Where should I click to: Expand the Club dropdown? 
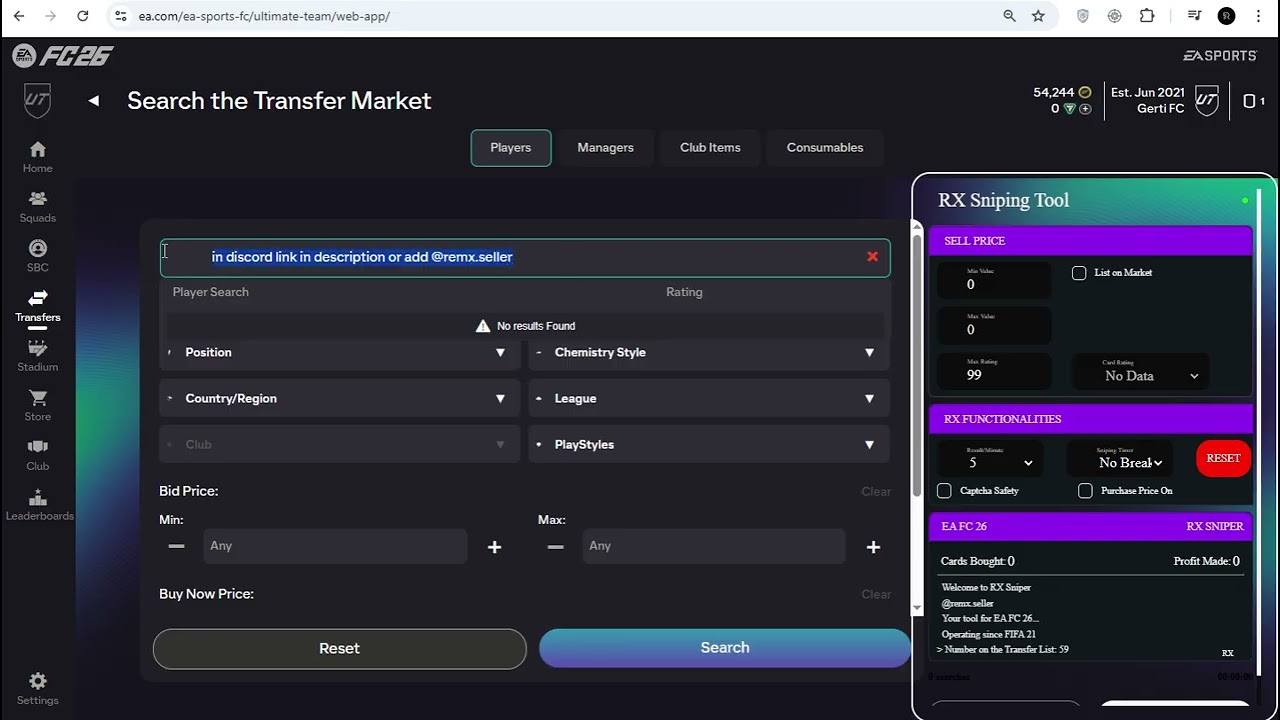click(340, 444)
